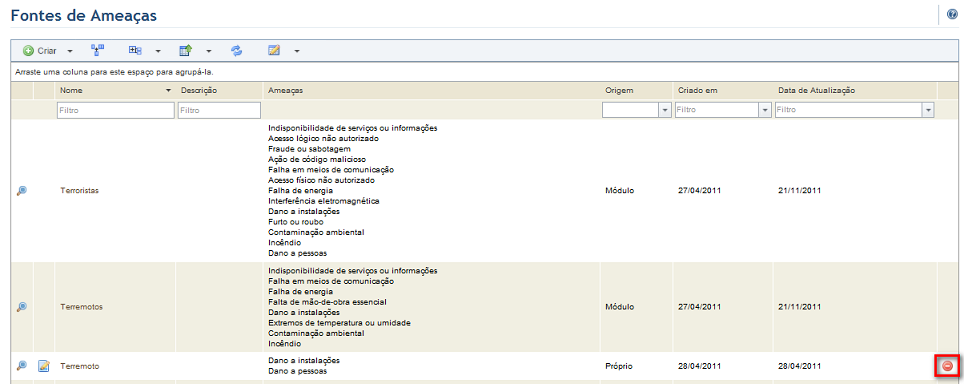
Task: Click 'Interferência eletromagnética' threat text
Action: click(x=324, y=201)
